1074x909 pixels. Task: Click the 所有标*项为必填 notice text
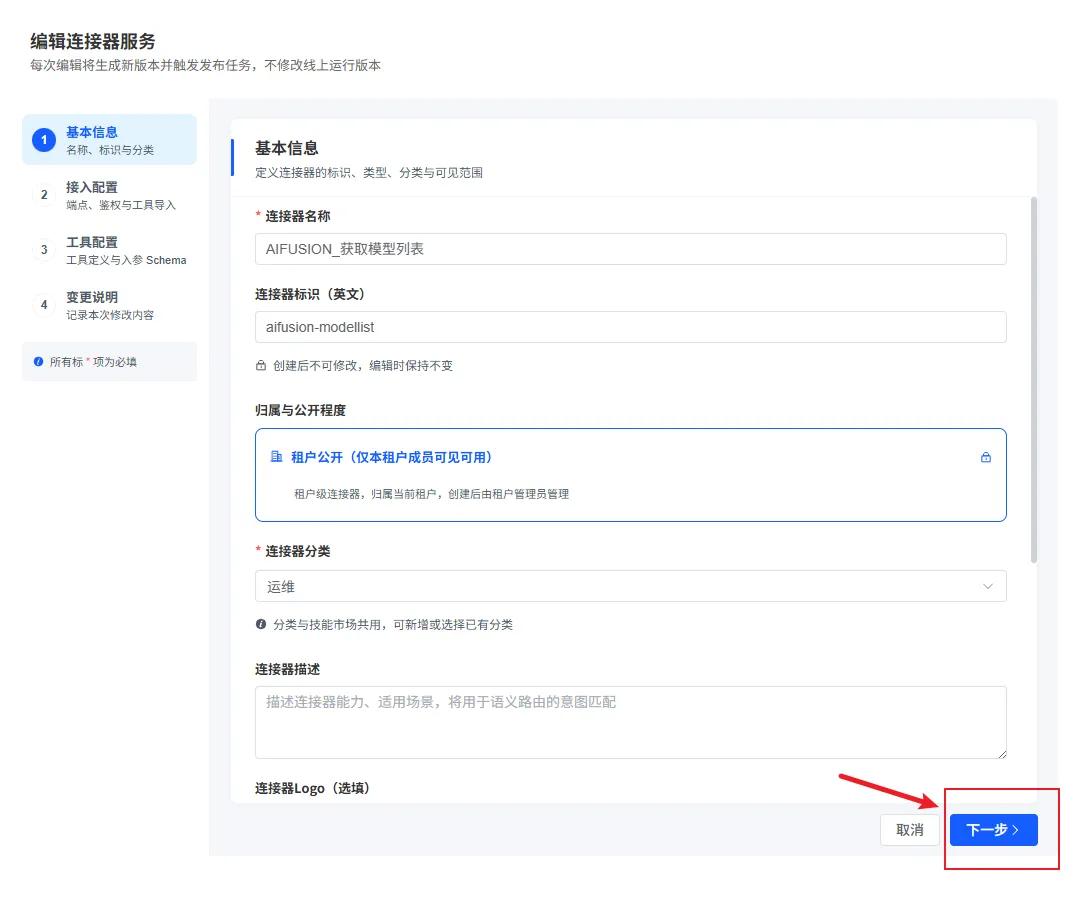[93, 362]
